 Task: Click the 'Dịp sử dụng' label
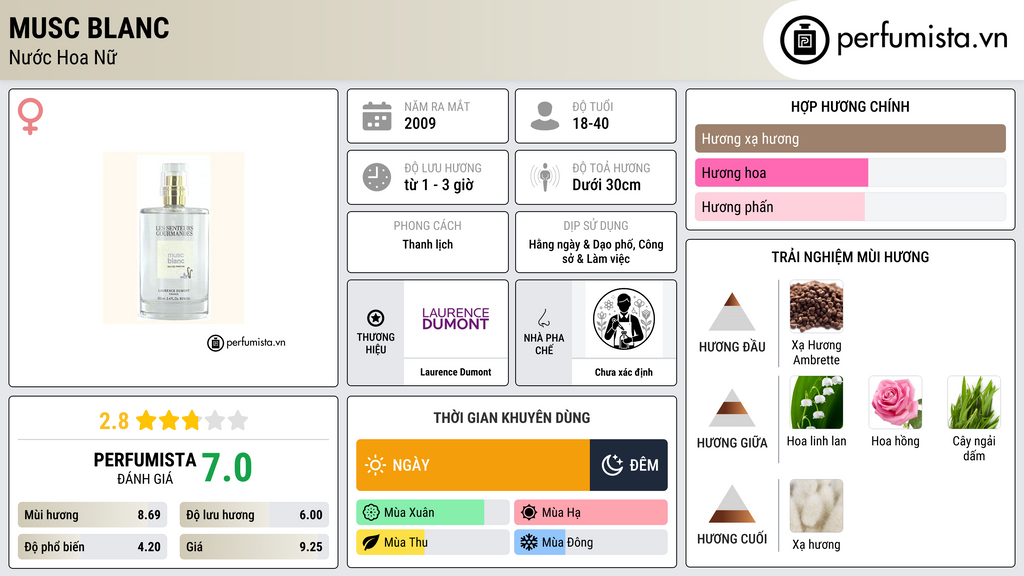tap(596, 225)
